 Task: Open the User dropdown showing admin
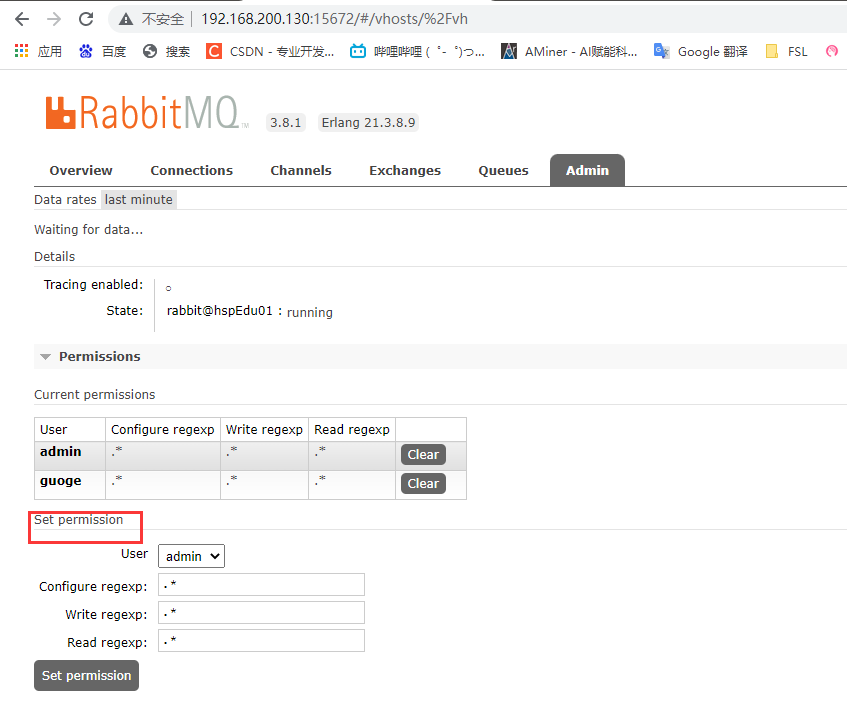pos(191,556)
